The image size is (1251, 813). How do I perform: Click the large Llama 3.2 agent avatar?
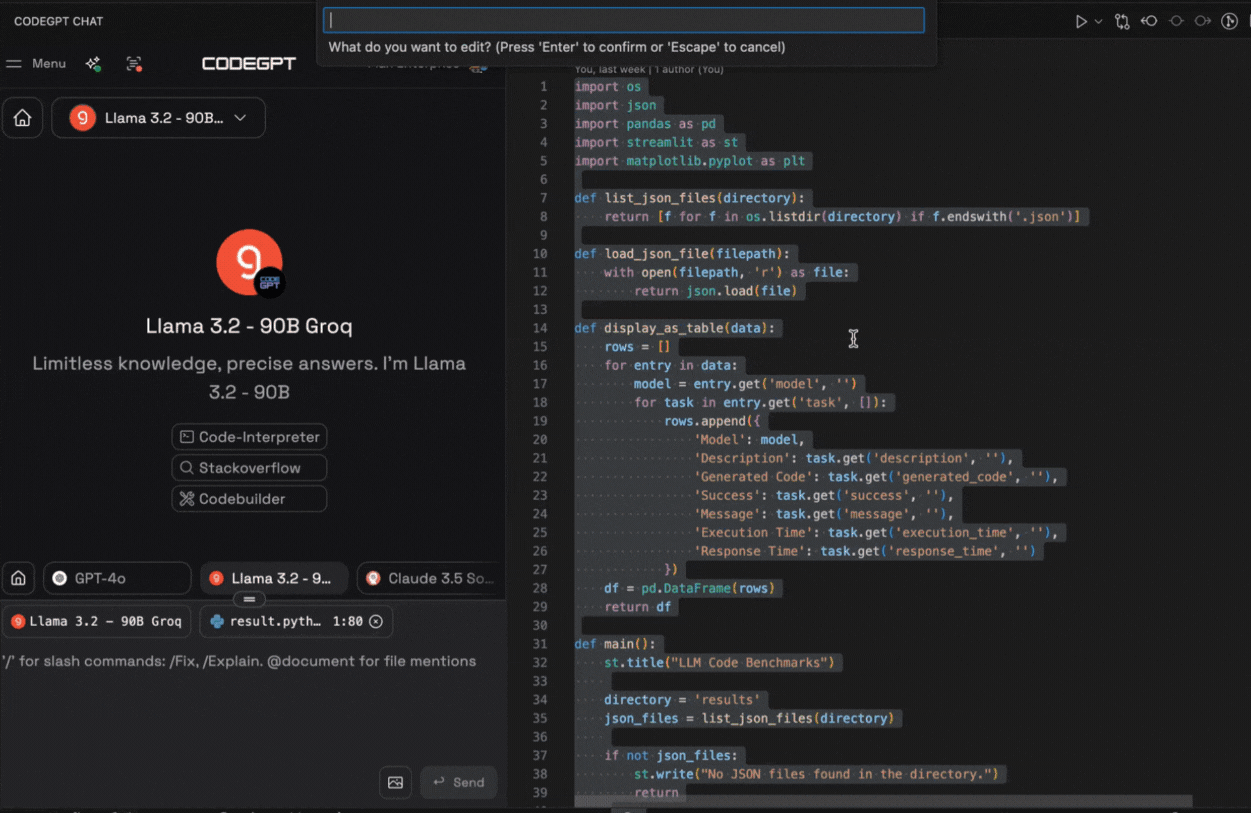click(x=249, y=262)
